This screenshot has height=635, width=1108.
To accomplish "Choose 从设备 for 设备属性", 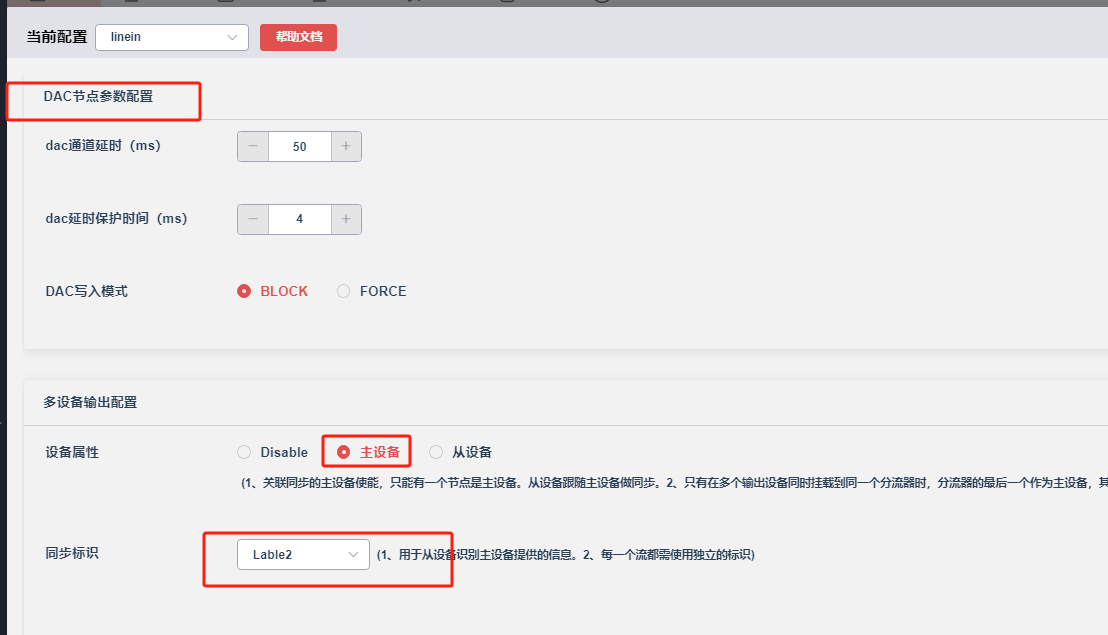I will (461, 452).
